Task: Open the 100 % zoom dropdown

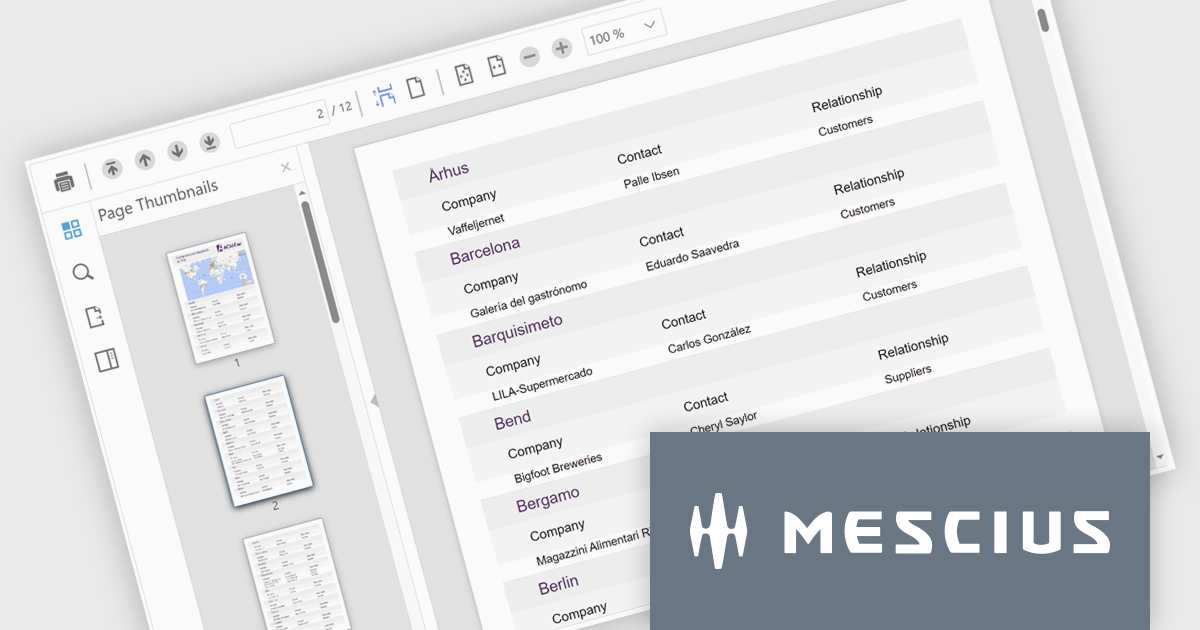Action: 624,32
